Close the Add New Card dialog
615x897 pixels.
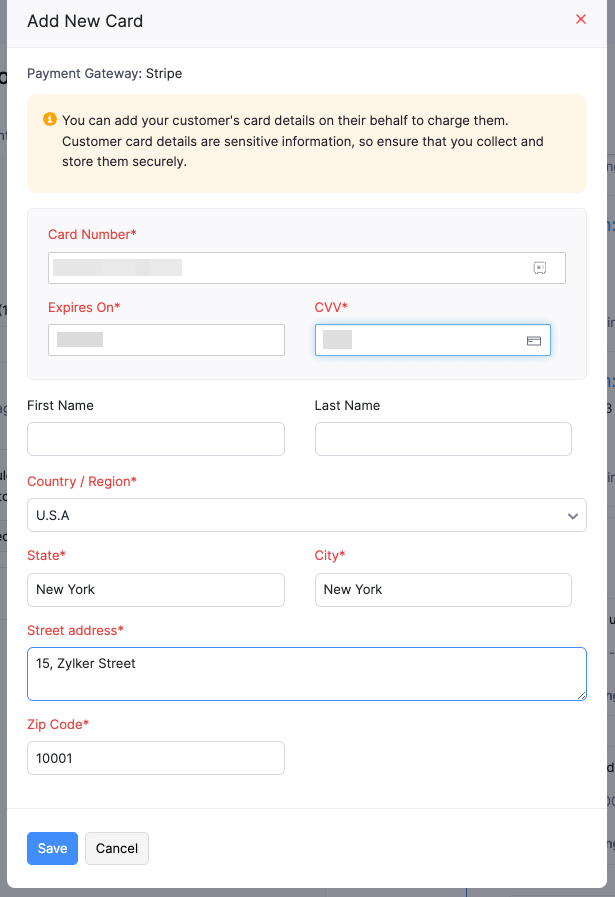pos(581,19)
